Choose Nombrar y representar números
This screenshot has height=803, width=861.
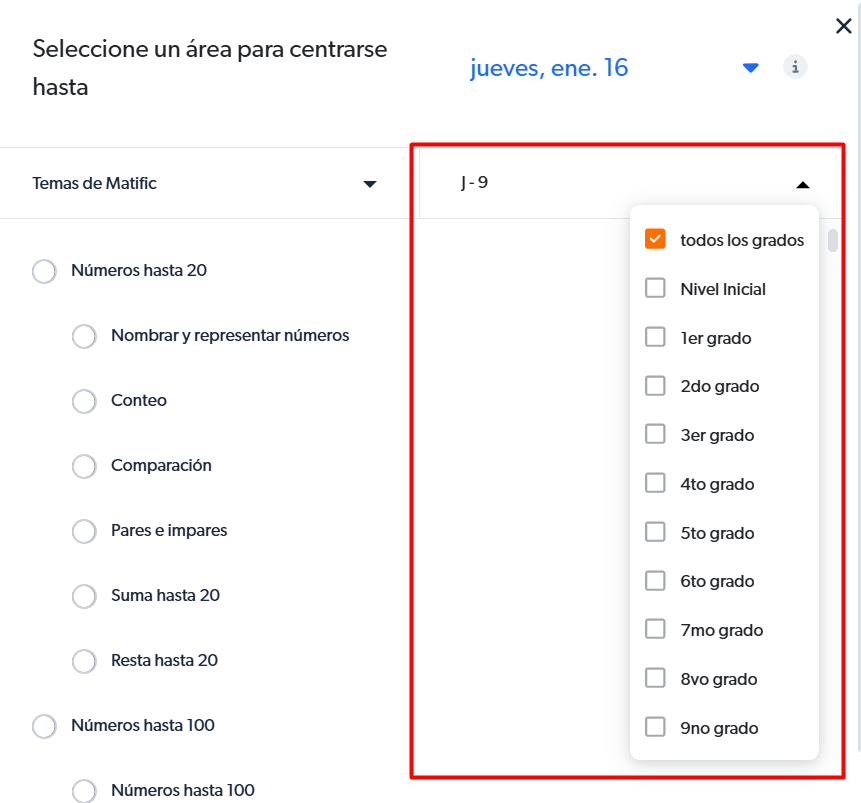tap(84, 336)
